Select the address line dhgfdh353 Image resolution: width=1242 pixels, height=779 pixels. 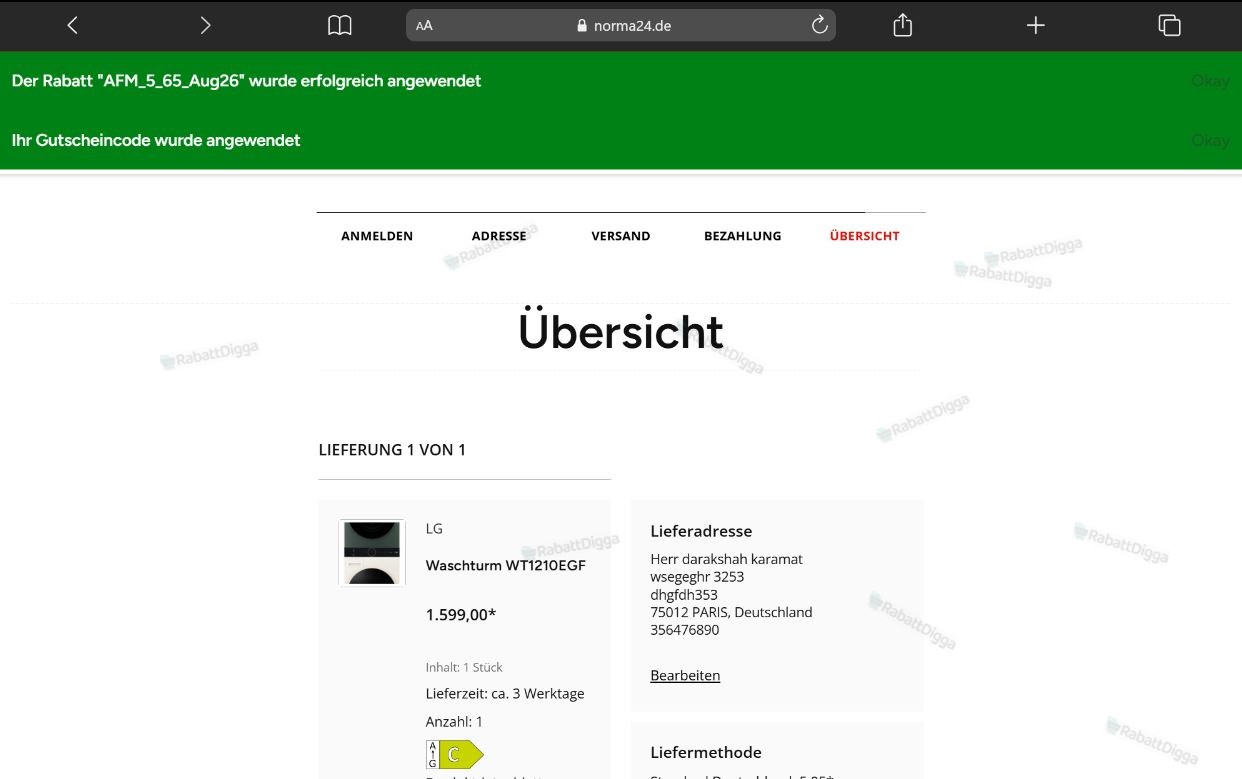click(x=684, y=595)
